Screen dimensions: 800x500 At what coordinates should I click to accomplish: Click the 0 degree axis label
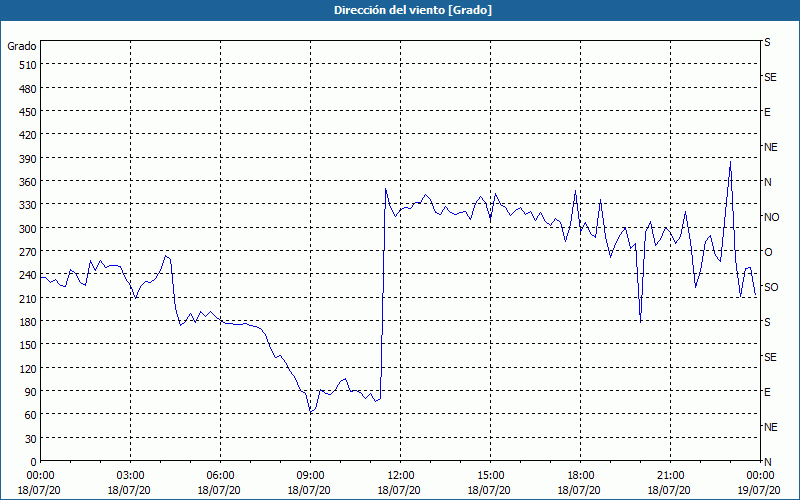[34, 462]
